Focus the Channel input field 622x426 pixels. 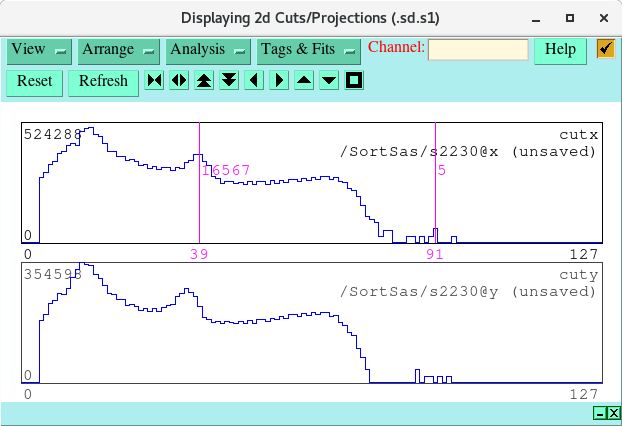click(x=478, y=50)
